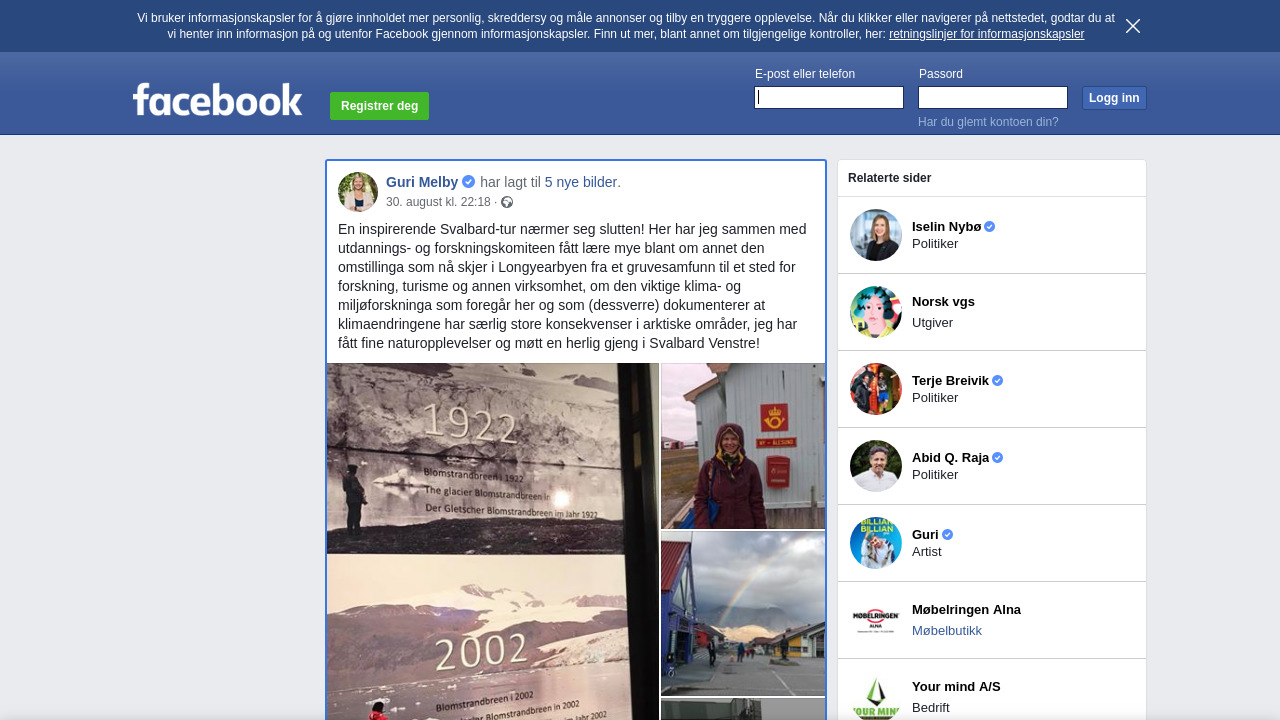Focus the E-post eller telefon field
Viewport: 1280px width, 720px height.
tap(829, 97)
